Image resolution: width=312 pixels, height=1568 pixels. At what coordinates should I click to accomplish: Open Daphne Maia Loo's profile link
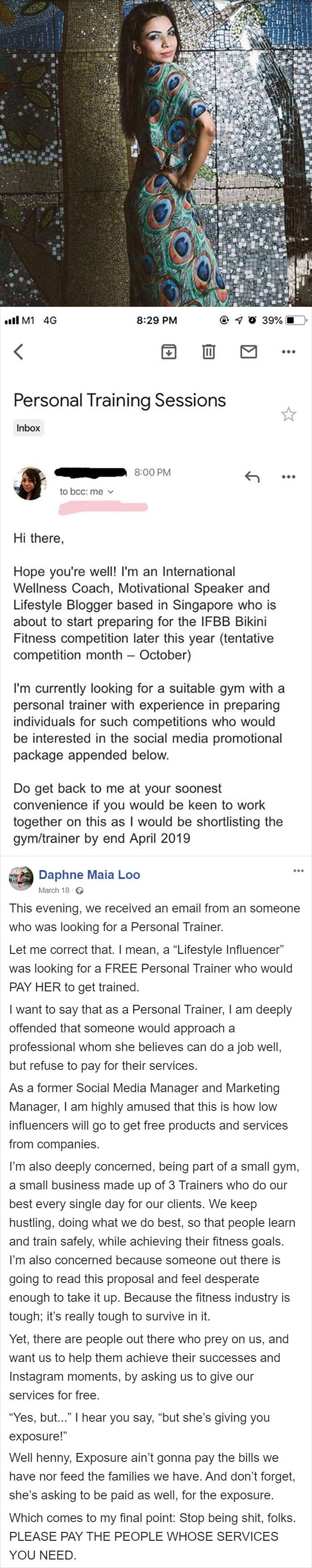click(x=90, y=875)
